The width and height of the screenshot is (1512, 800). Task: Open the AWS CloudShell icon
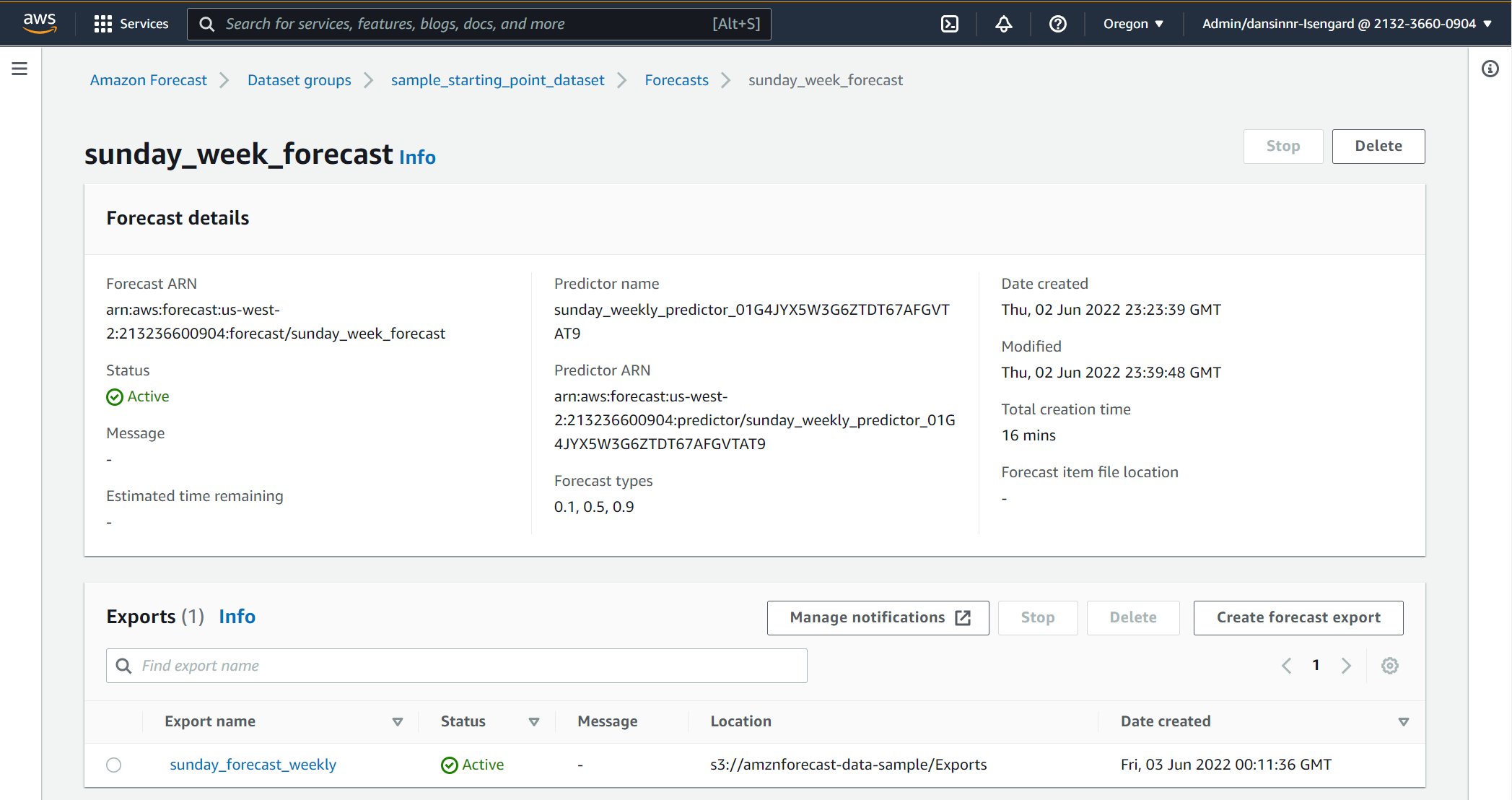950,24
